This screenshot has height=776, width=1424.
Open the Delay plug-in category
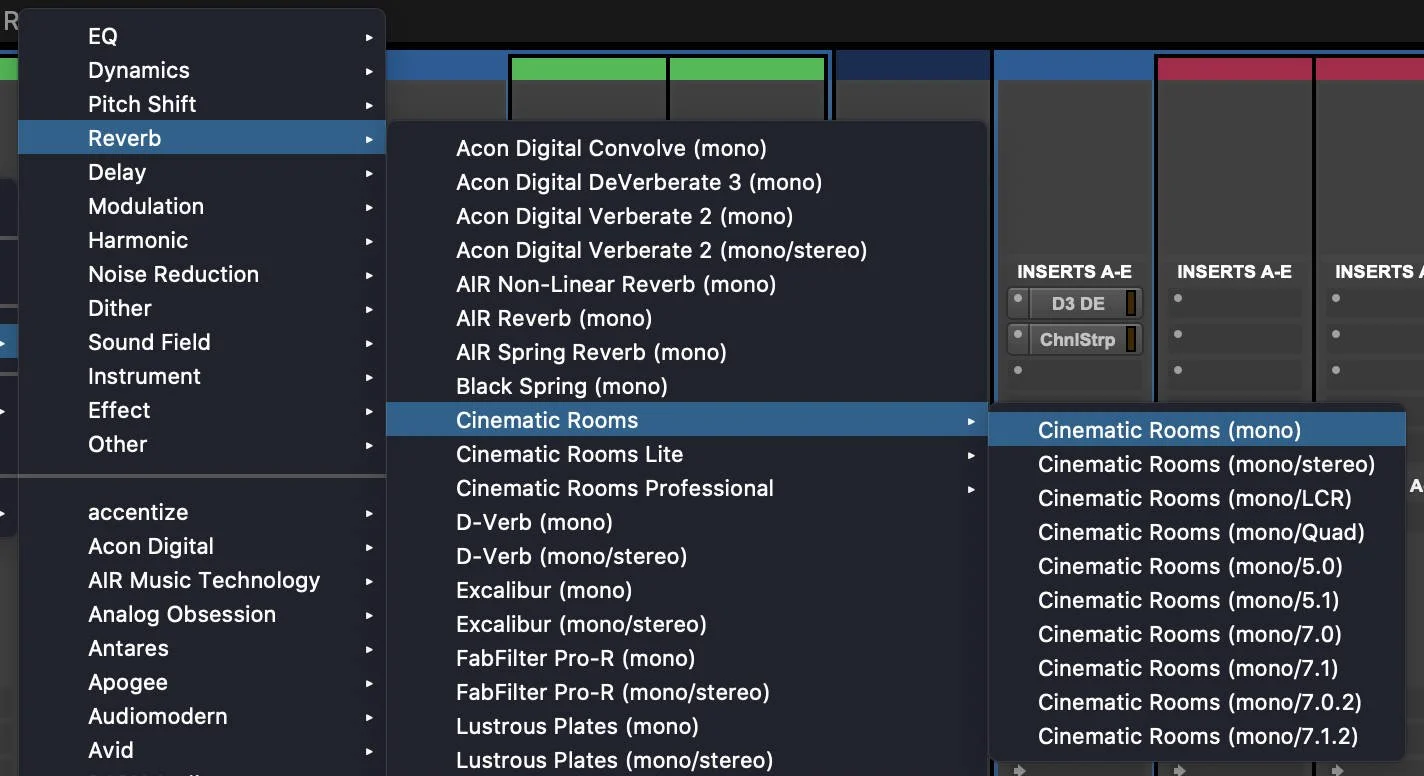click(x=202, y=172)
